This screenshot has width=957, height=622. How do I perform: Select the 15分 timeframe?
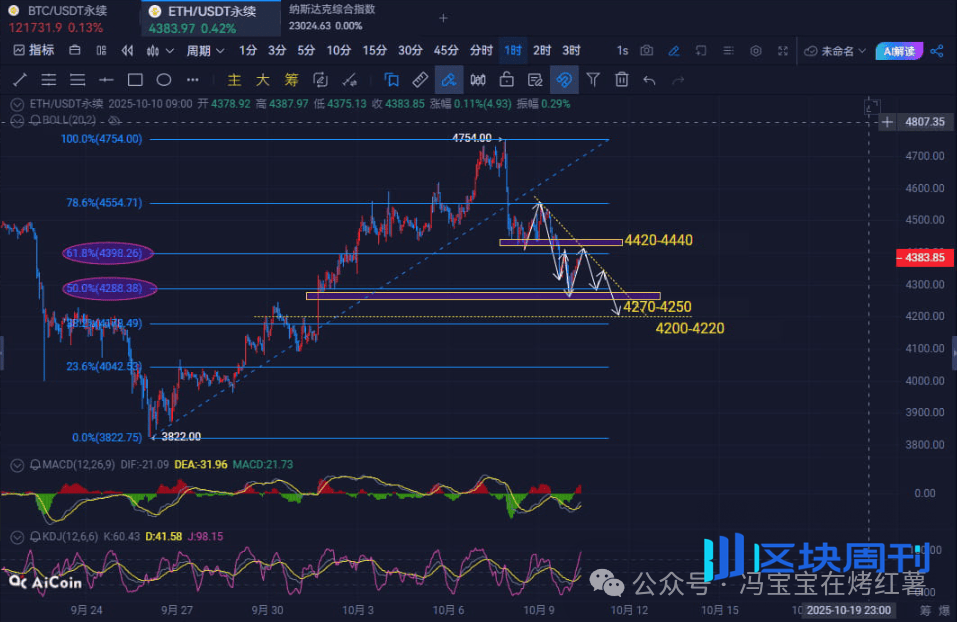tap(375, 50)
